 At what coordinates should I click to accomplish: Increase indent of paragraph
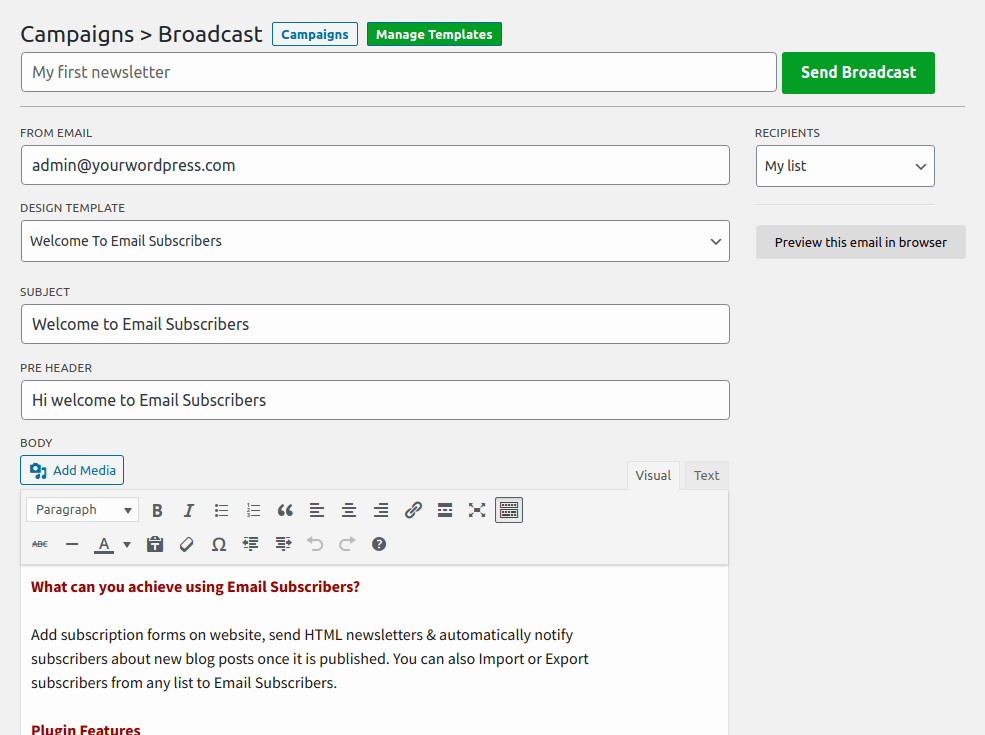click(x=283, y=544)
